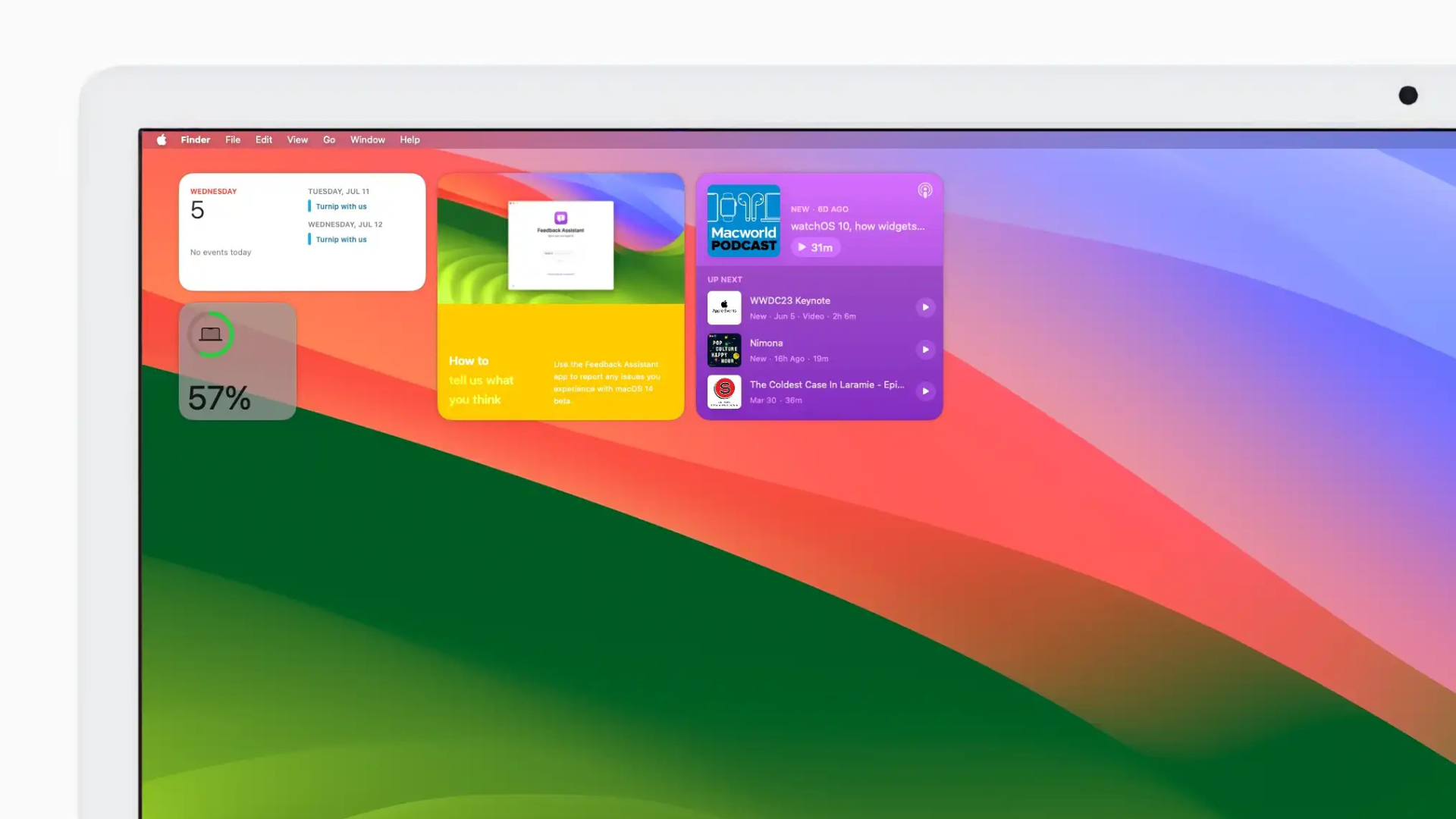Open the Apple menu
Viewport: 1456px width, 819px height.
tap(161, 140)
